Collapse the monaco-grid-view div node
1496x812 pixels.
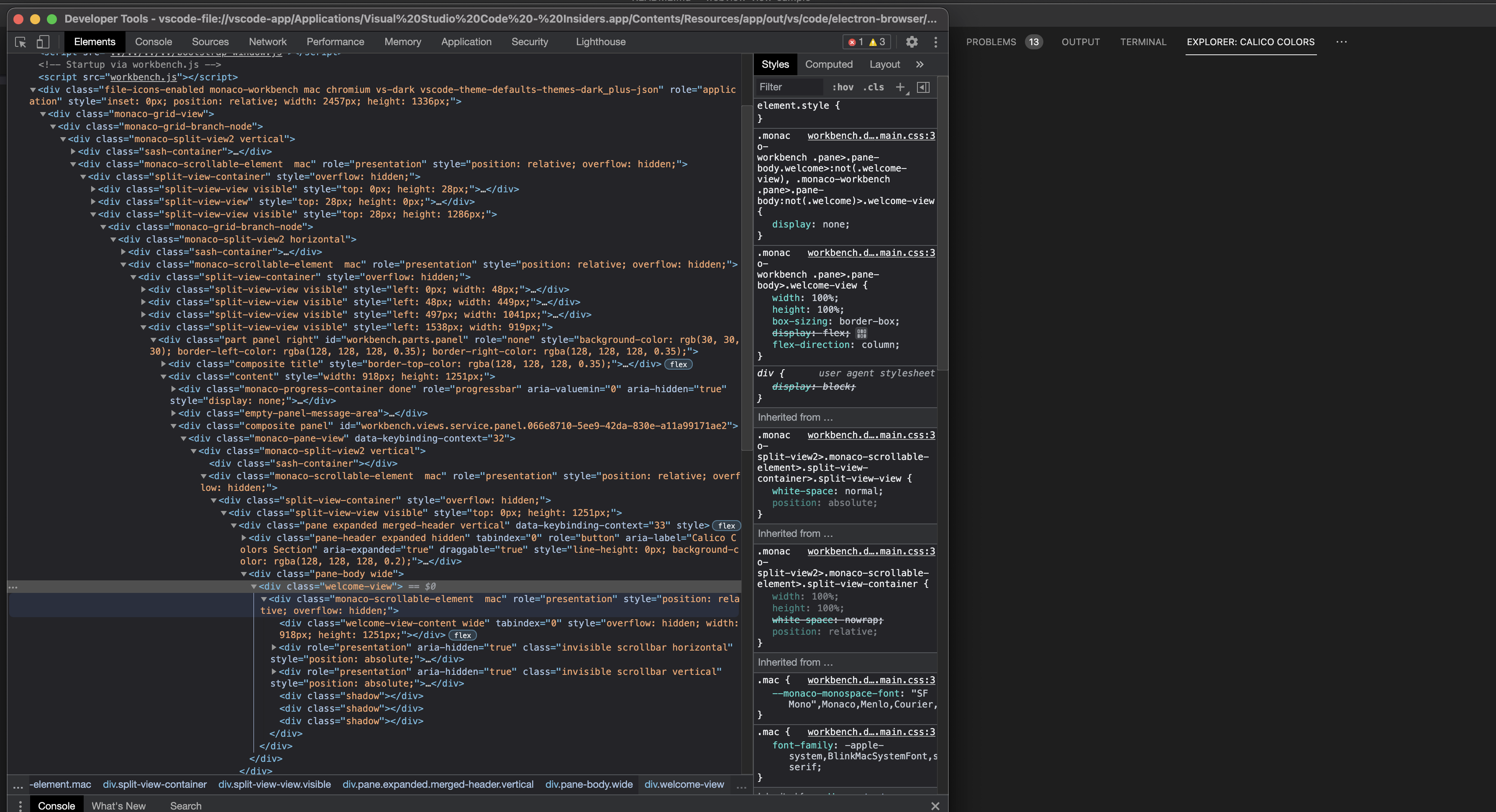click(43, 114)
